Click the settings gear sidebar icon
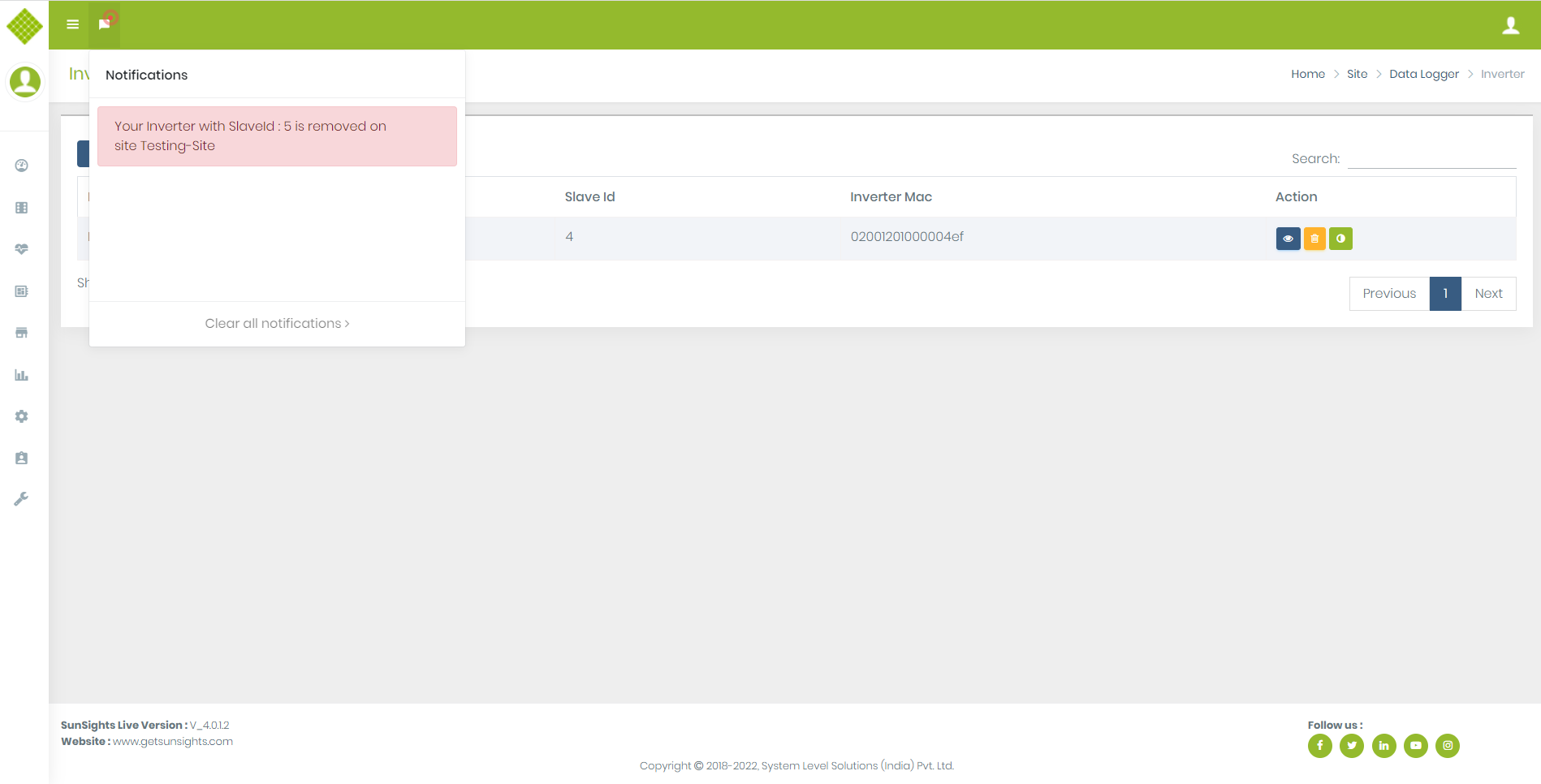 click(x=22, y=416)
